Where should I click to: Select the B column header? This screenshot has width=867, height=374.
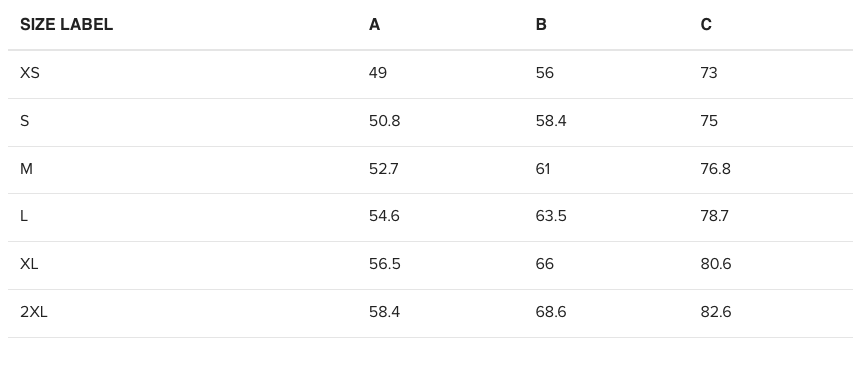tap(541, 25)
